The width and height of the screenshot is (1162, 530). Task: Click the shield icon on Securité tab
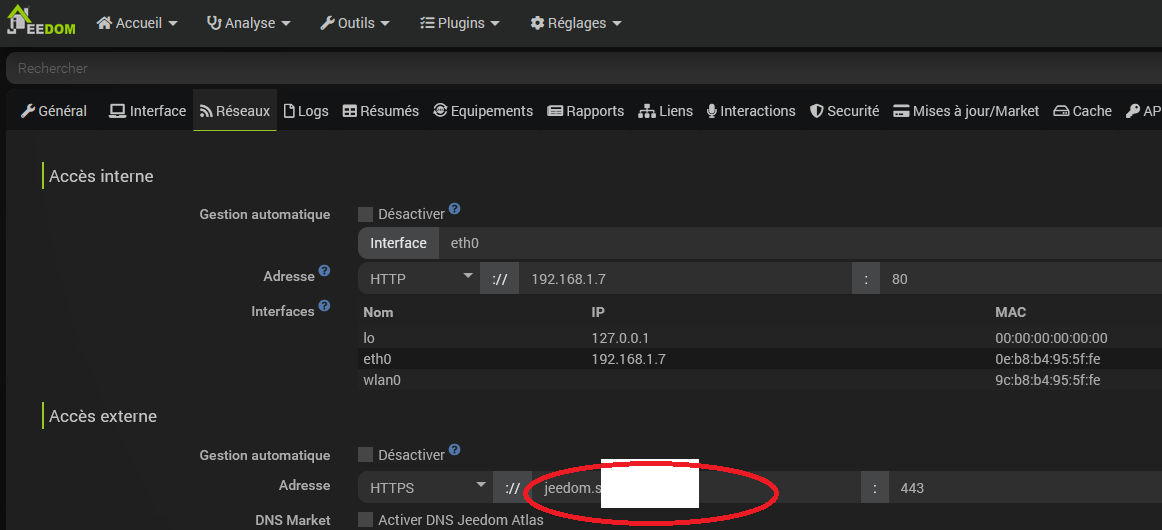click(x=817, y=111)
